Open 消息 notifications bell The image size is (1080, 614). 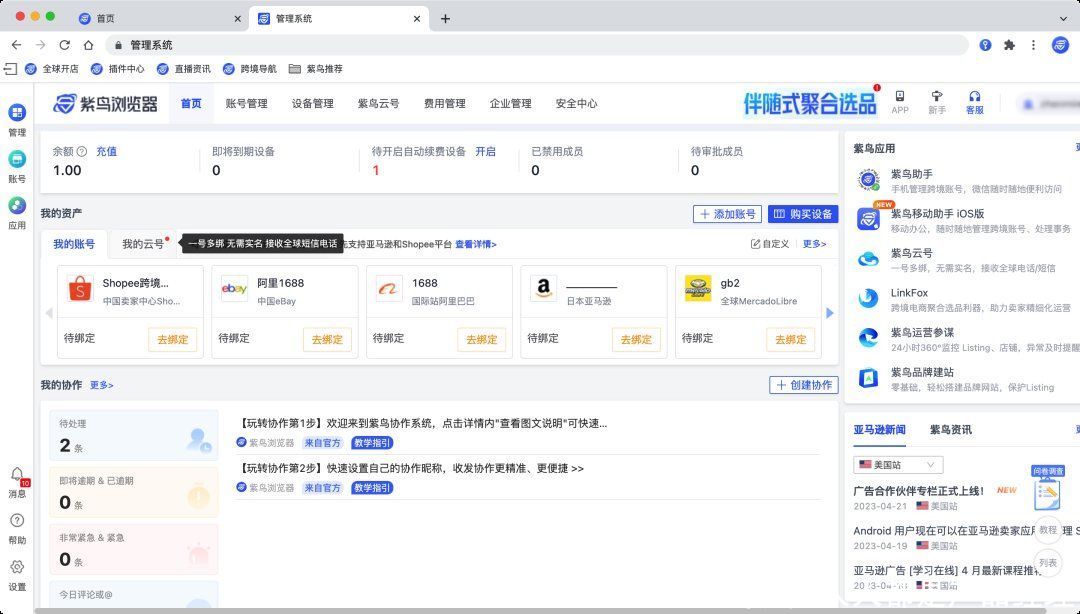(x=17, y=474)
